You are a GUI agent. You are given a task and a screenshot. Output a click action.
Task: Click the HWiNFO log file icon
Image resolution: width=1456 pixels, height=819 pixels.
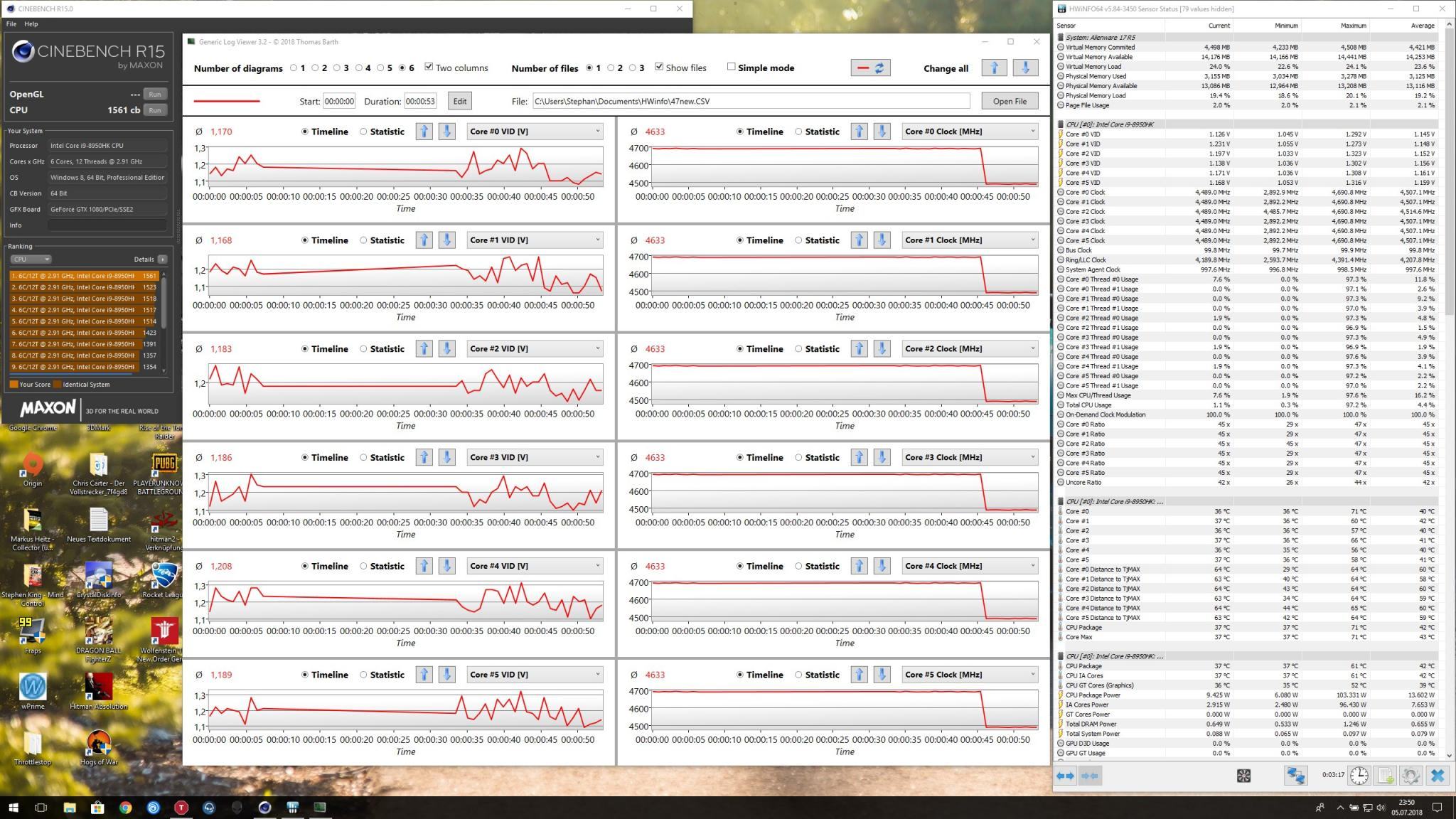(x=1386, y=776)
